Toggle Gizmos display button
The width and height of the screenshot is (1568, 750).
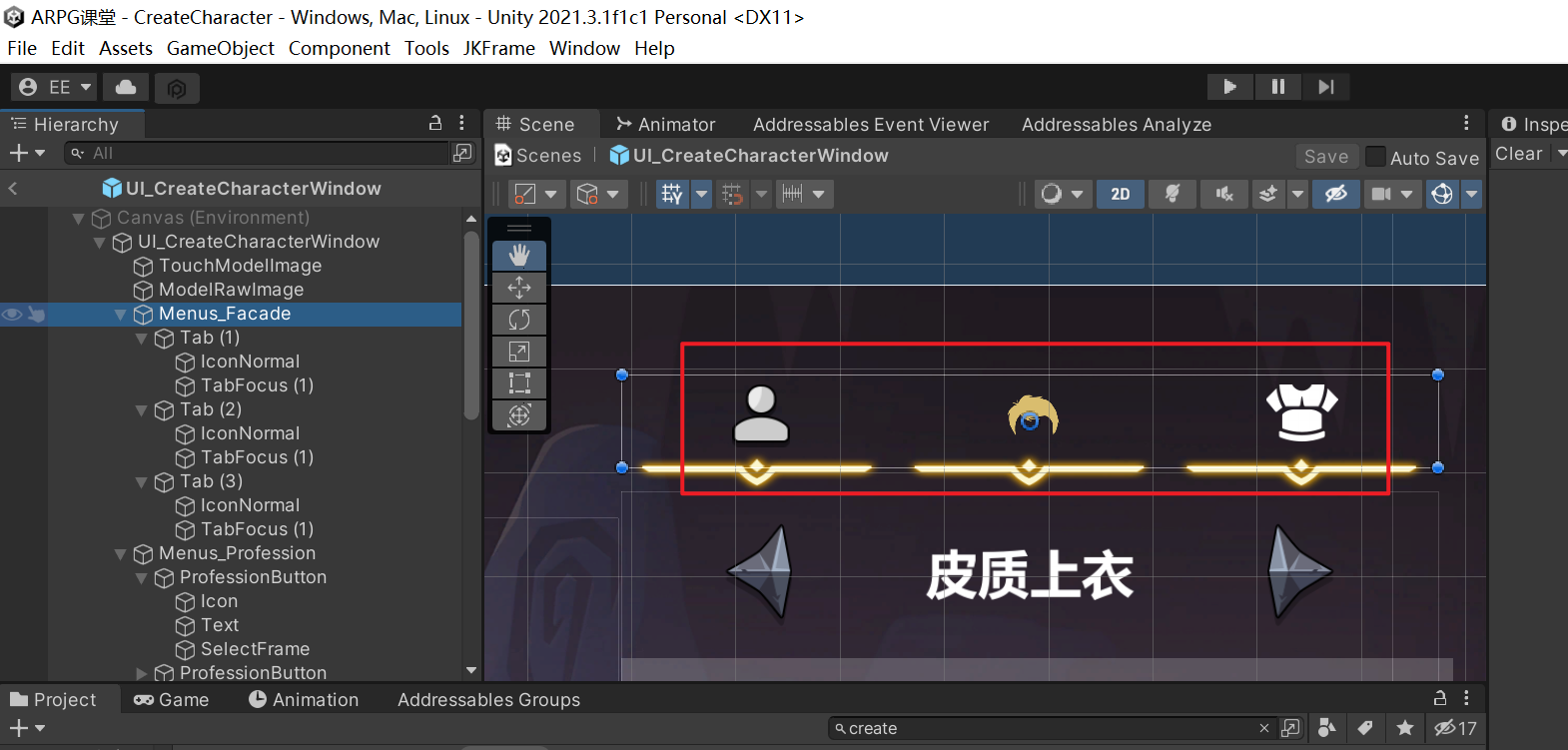pos(1442,194)
